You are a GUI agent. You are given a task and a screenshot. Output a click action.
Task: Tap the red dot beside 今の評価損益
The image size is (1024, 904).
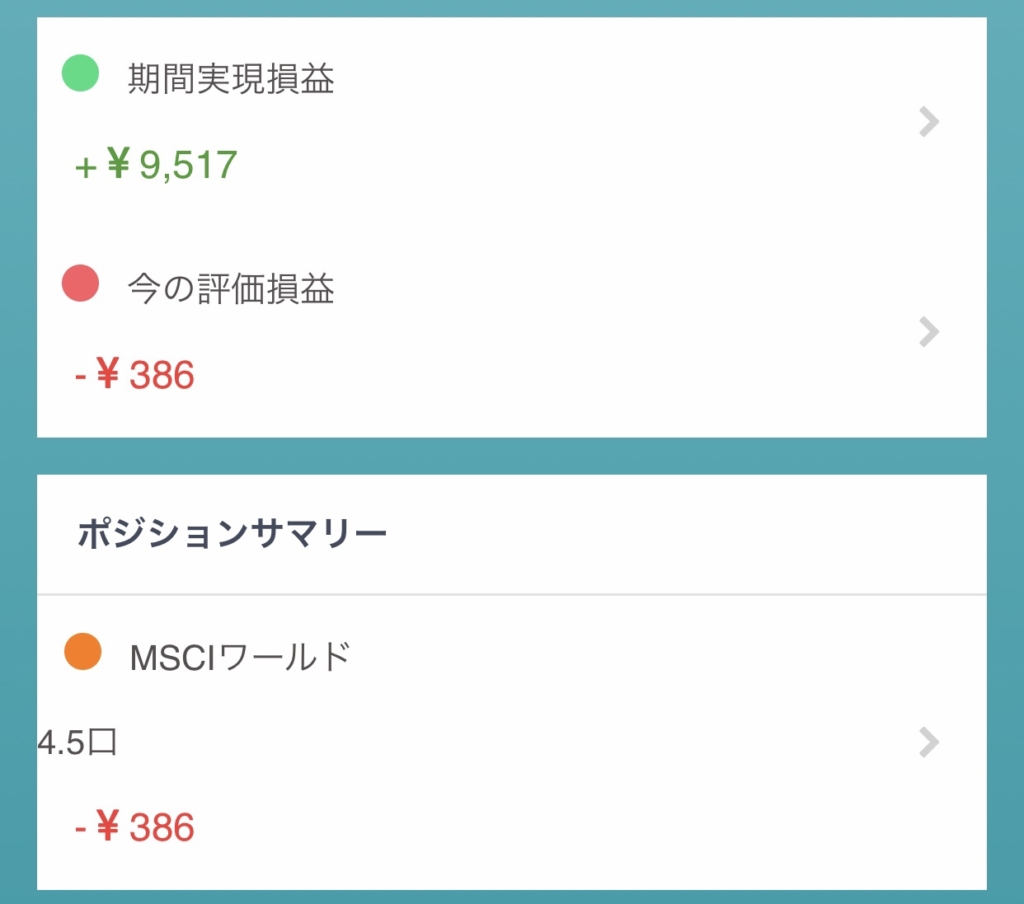pos(80,283)
